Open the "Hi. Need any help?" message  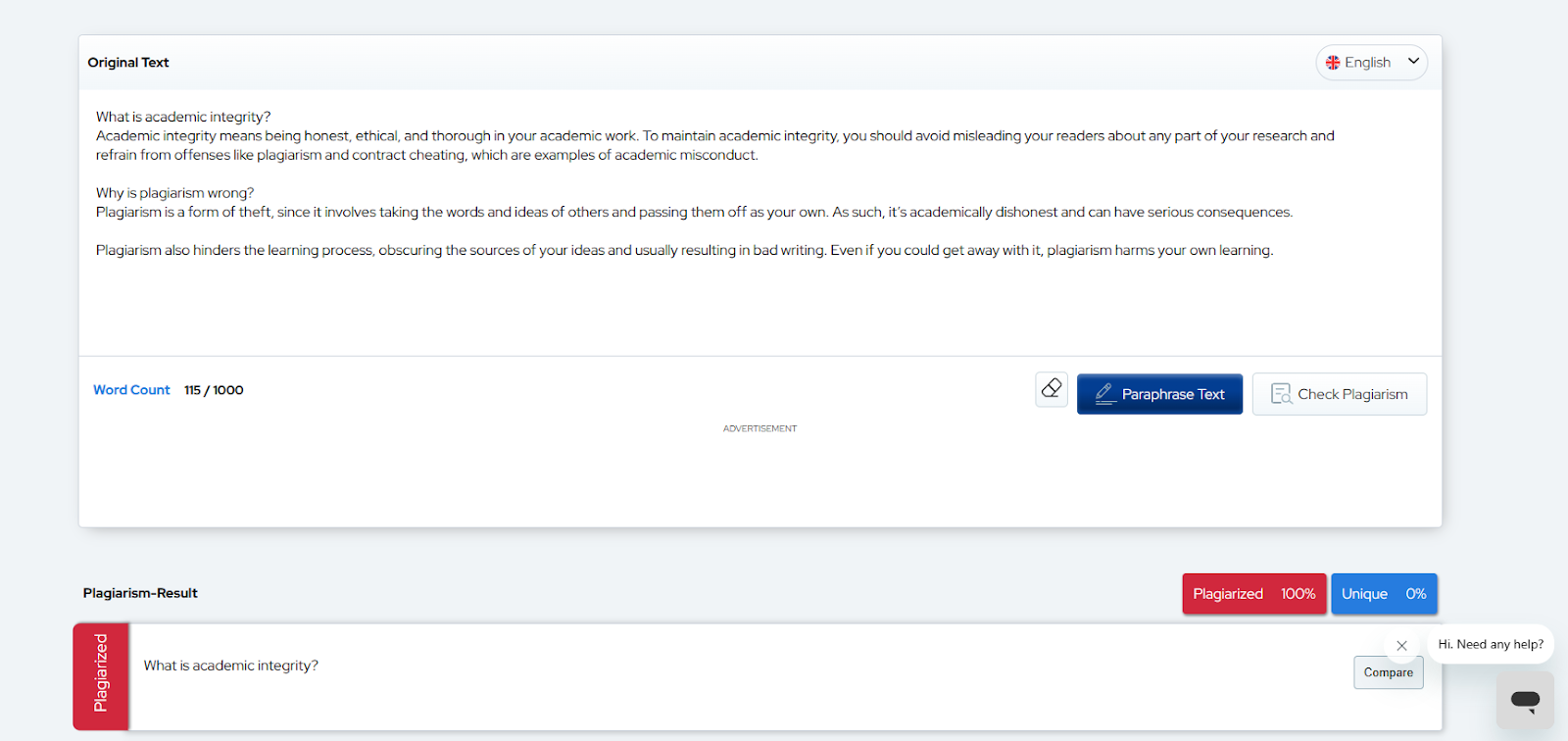pyautogui.click(x=1491, y=645)
